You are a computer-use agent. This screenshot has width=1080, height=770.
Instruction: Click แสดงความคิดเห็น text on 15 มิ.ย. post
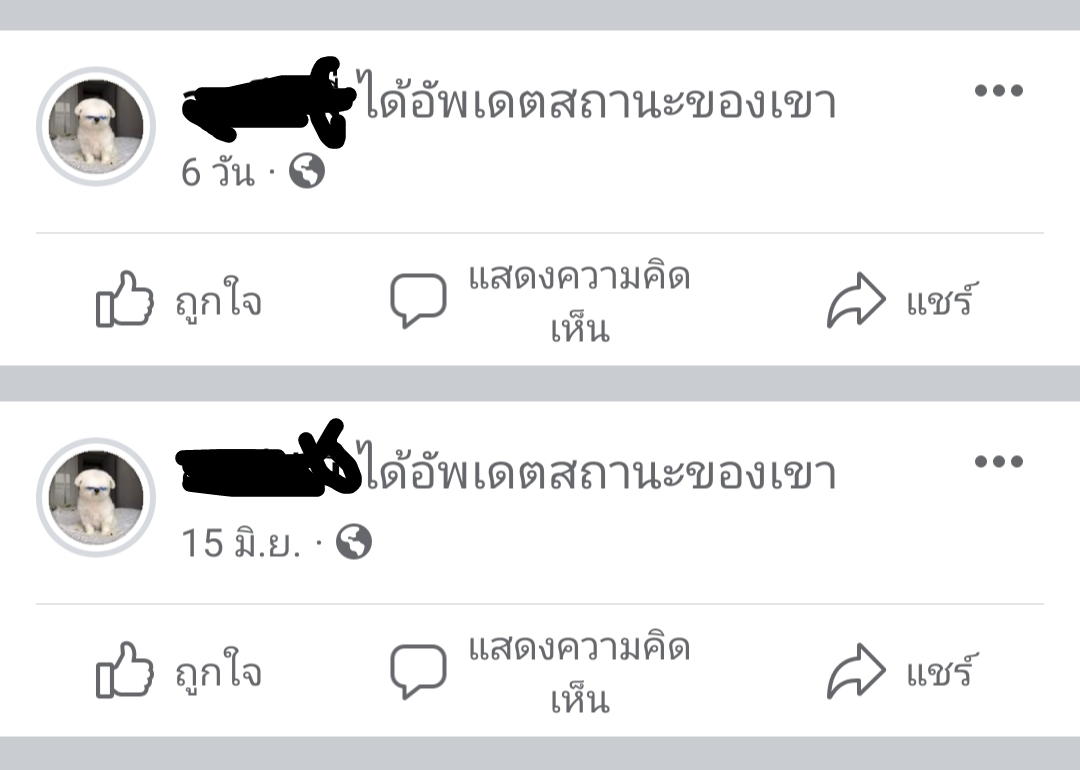coord(579,674)
